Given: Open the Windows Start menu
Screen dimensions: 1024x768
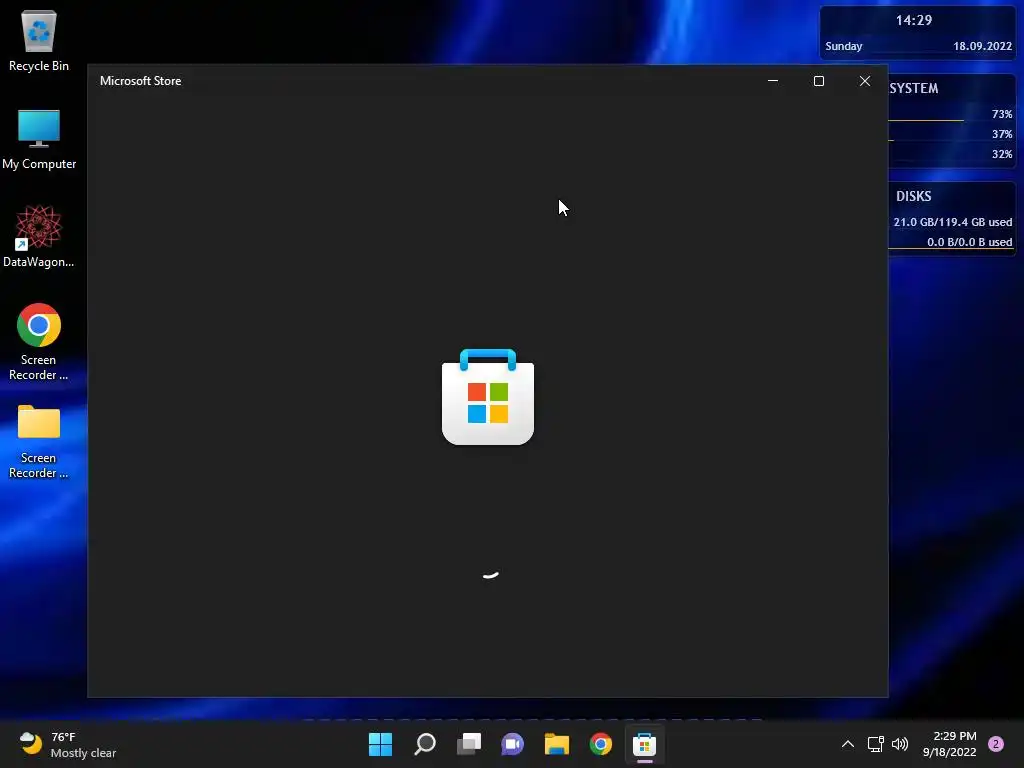Looking at the screenshot, I should (x=380, y=744).
